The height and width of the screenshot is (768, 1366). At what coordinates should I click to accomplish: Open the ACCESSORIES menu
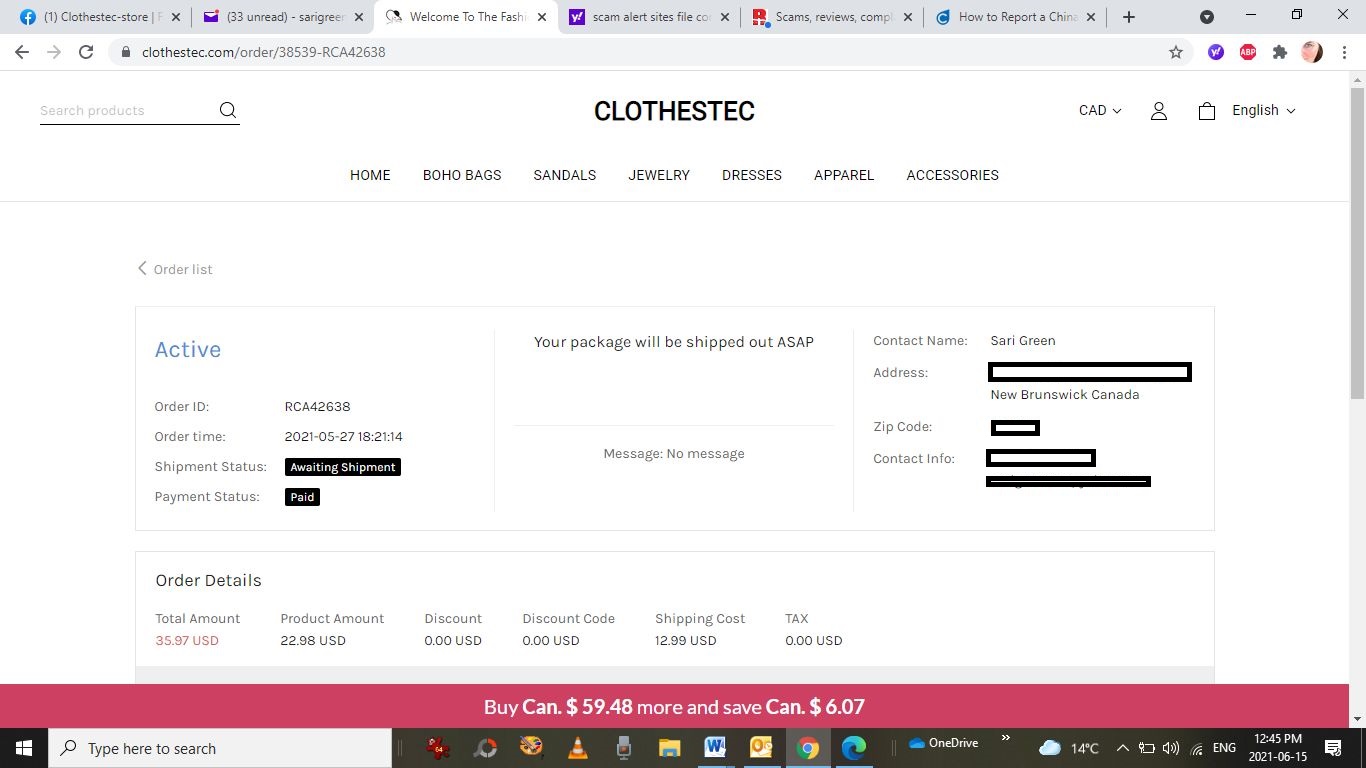tap(953, 175)
